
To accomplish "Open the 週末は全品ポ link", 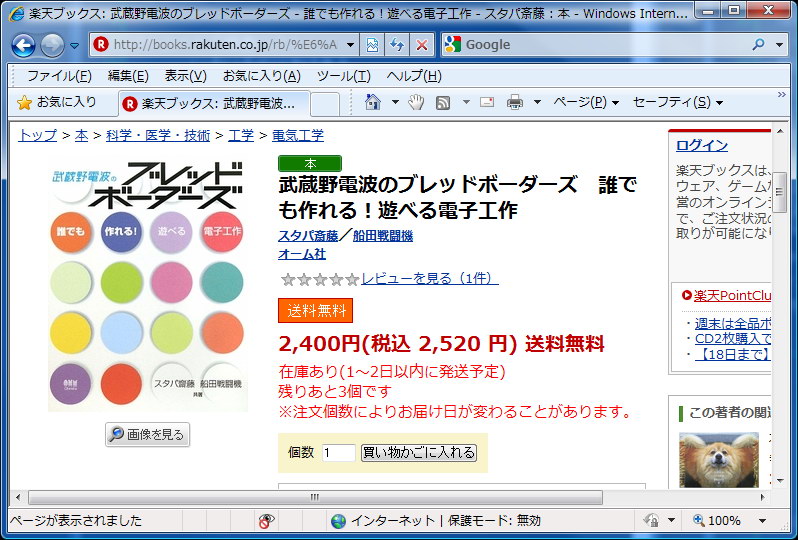I will pos(733,324).
